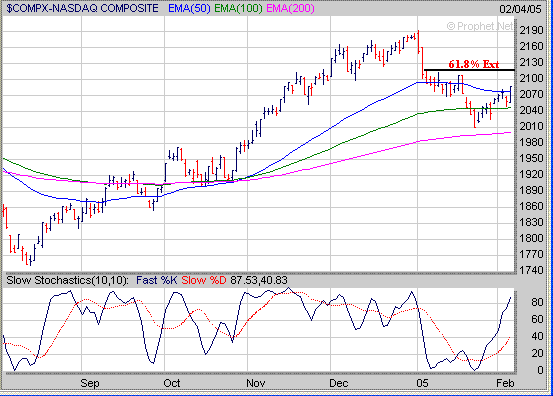
Task: Click the Dec month axis label
Action: (x=339, y=383)
